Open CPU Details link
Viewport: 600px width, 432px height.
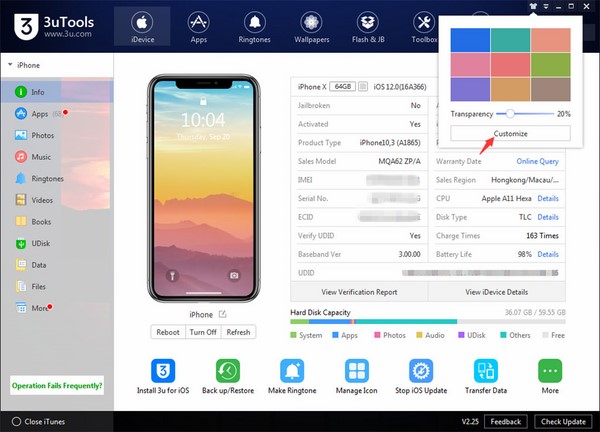click(x=548, y=198)
